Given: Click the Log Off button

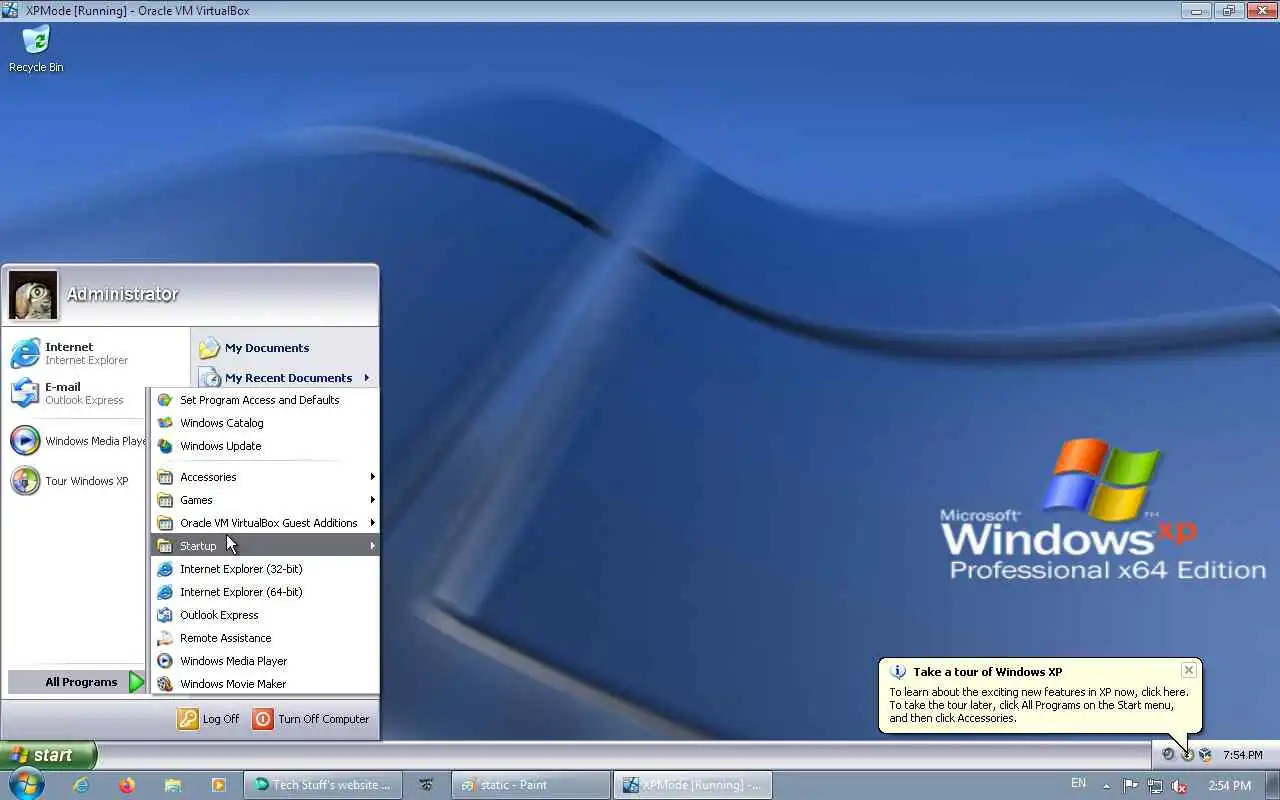Looking at the screenshot, I should coord(209,719).
